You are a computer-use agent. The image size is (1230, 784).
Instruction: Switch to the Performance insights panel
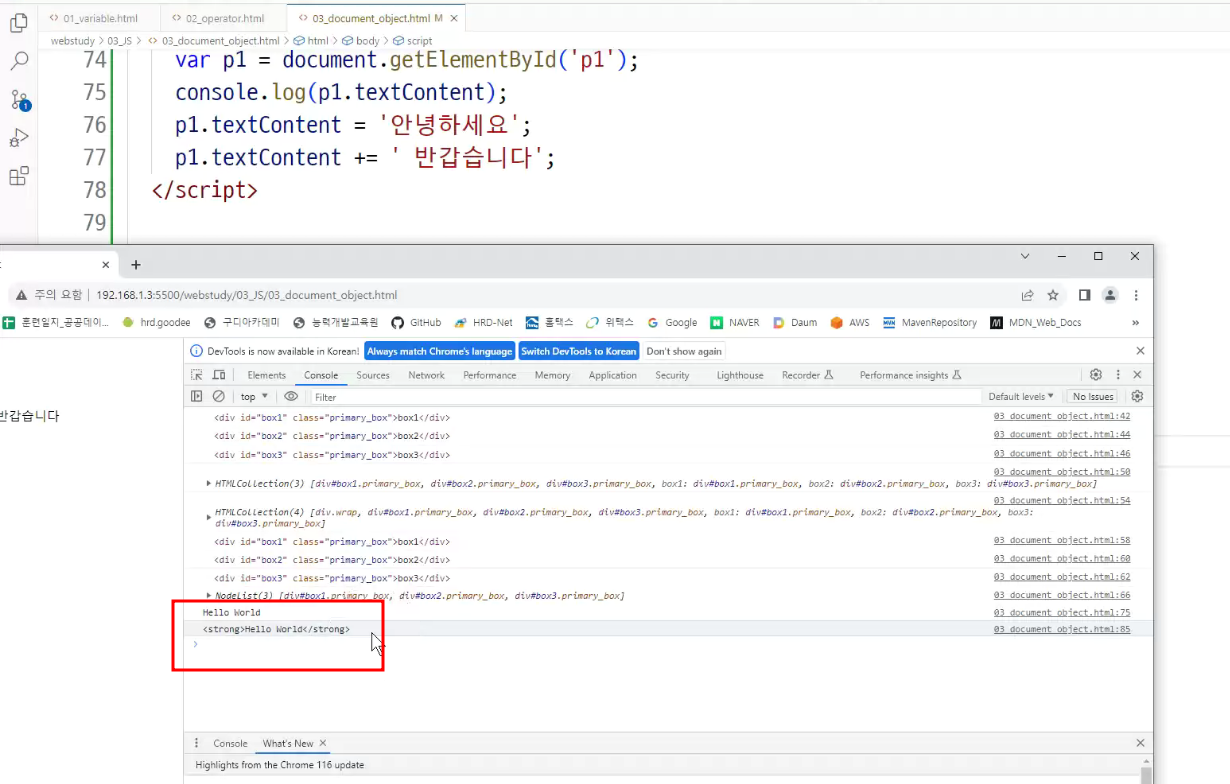(x=910, y=375)
